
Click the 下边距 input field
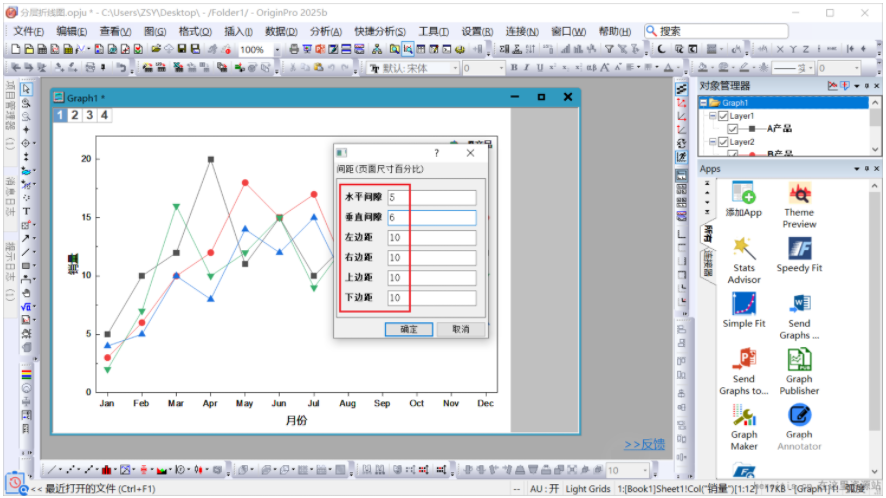tap(432, 298)
